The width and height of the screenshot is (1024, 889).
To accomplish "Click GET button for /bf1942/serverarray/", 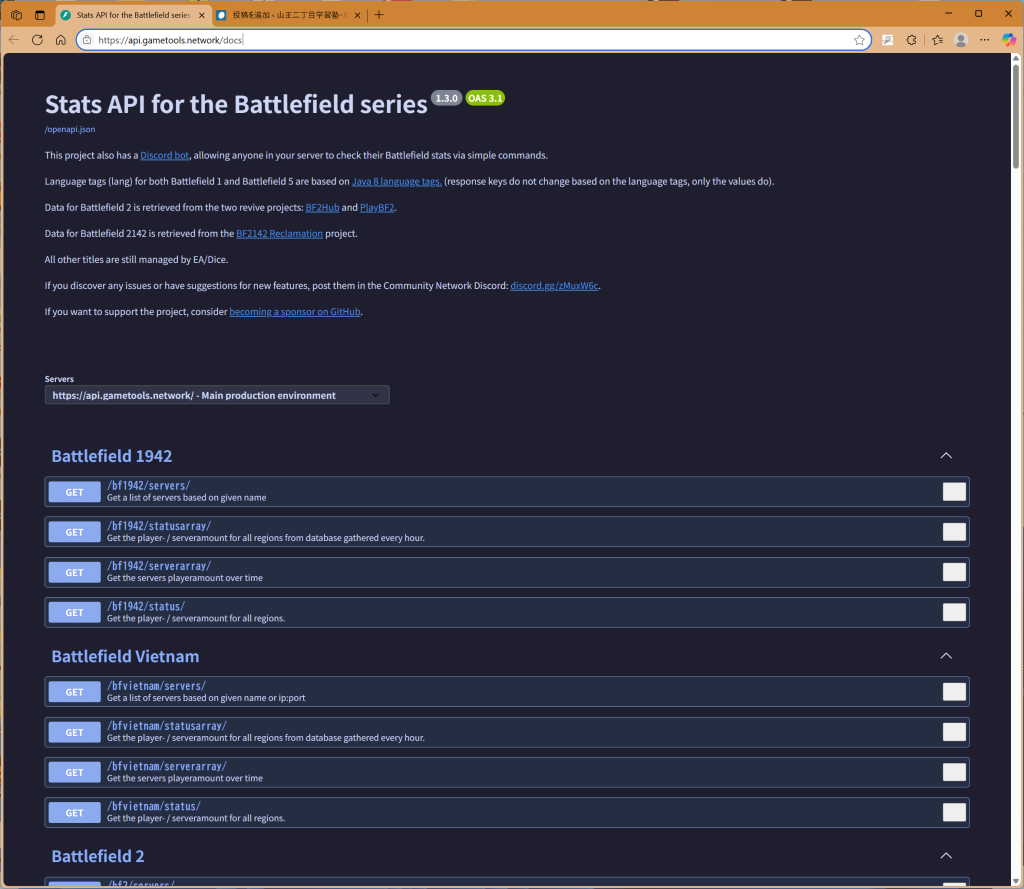I will coord(74,573).
